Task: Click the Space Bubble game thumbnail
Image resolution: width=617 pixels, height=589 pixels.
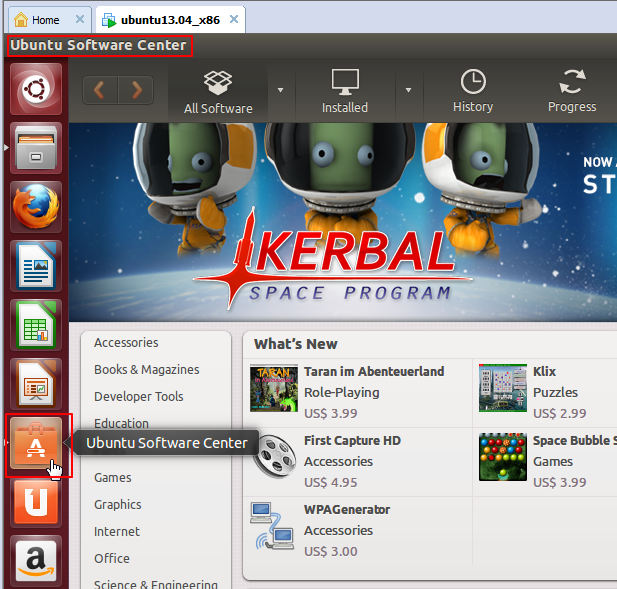Action: pyautogui.click(x=502, y=457)
